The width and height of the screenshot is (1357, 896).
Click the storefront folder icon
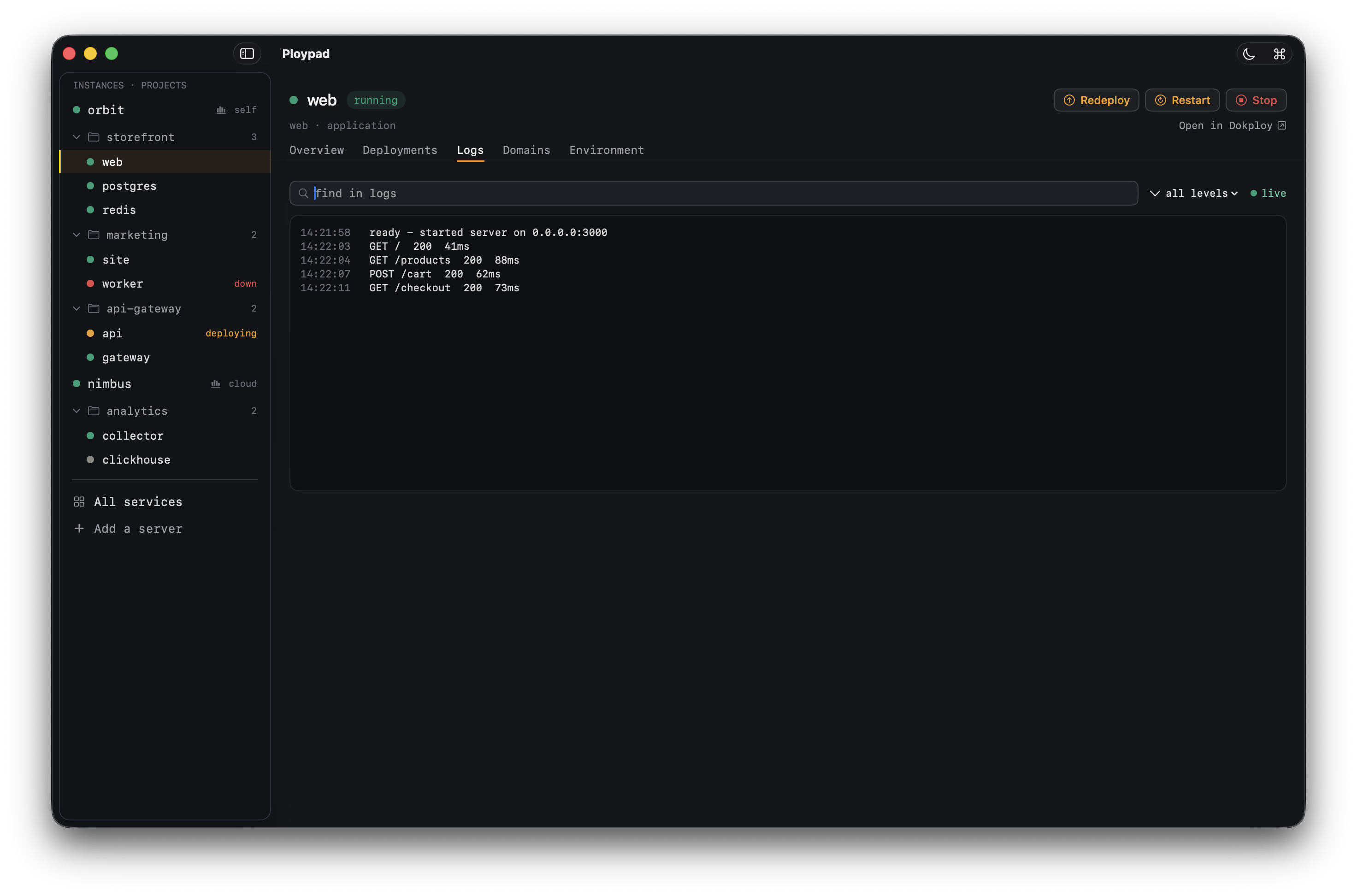(94, 137)
